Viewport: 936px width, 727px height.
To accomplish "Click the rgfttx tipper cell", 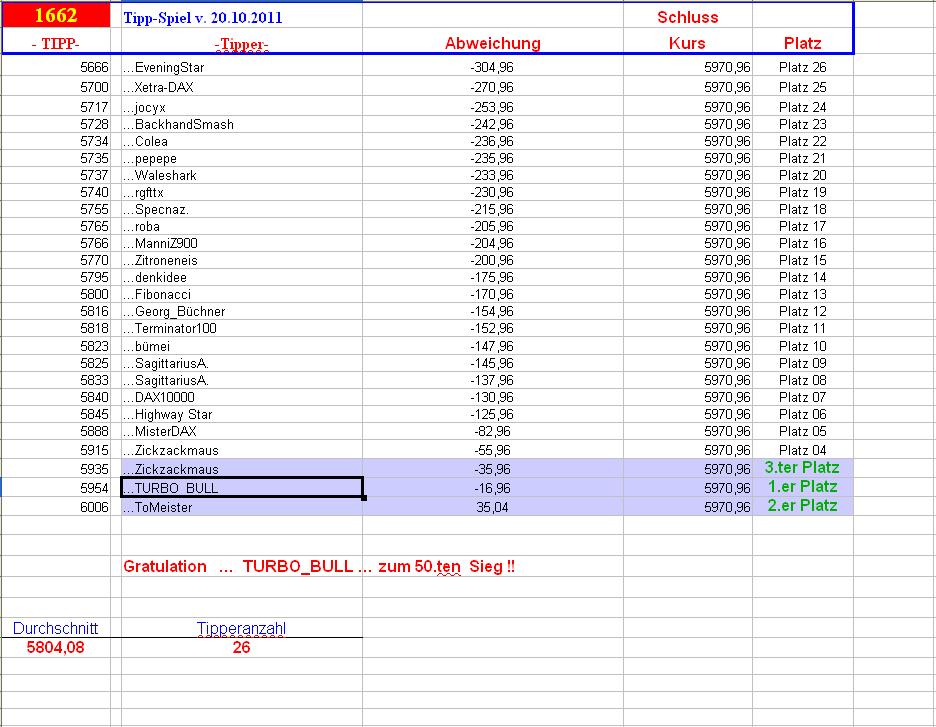I will 242,192.
